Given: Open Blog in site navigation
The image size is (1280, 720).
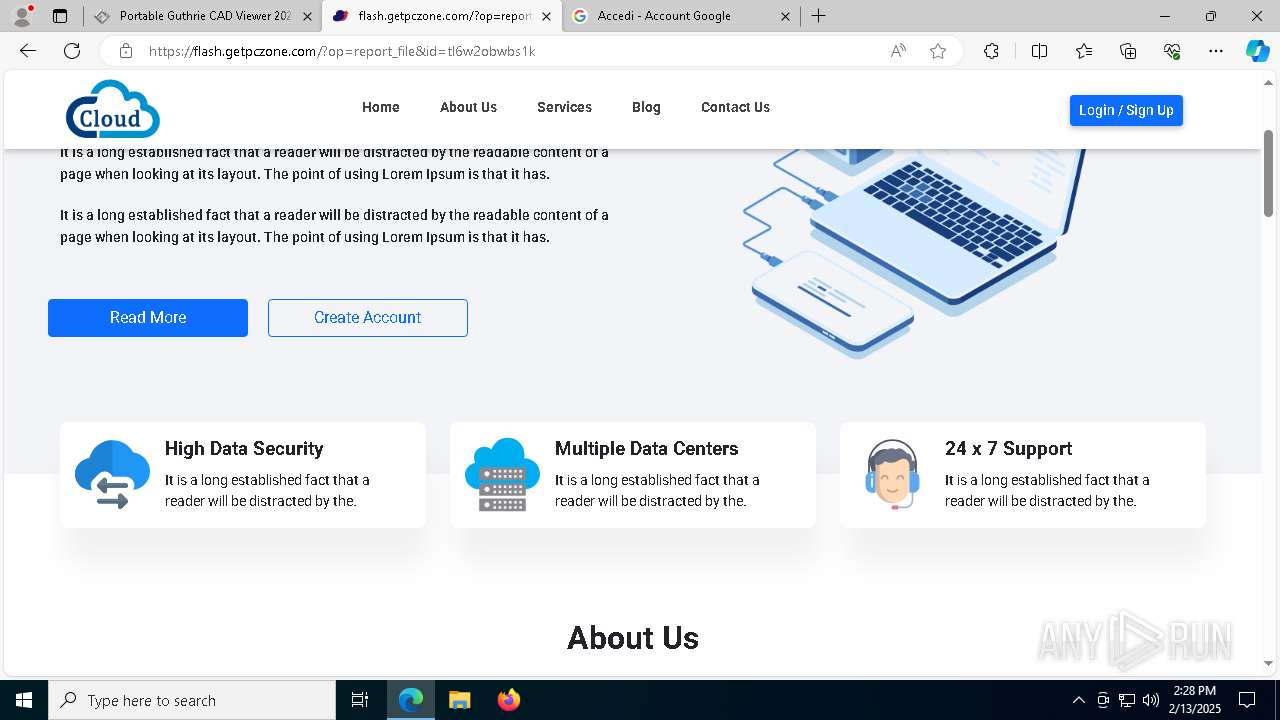Looking at the screenshot, I should 646,107.
